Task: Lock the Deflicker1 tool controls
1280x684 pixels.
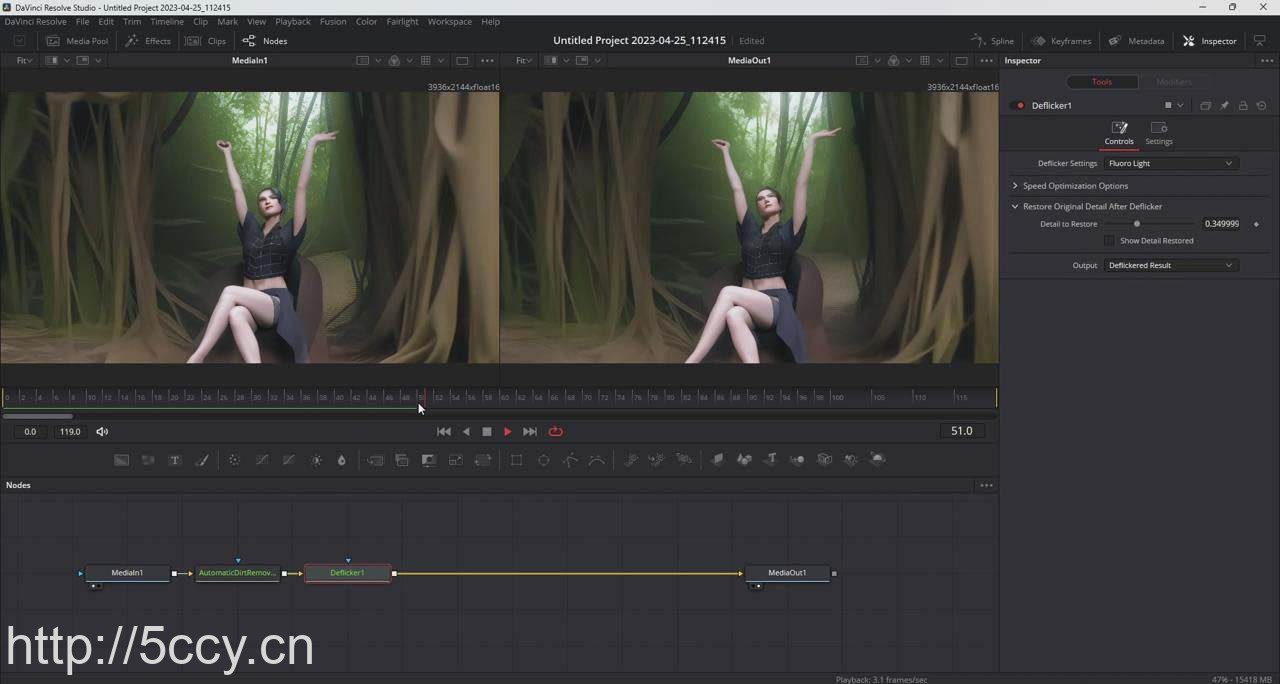Action: click(1243, 106)
